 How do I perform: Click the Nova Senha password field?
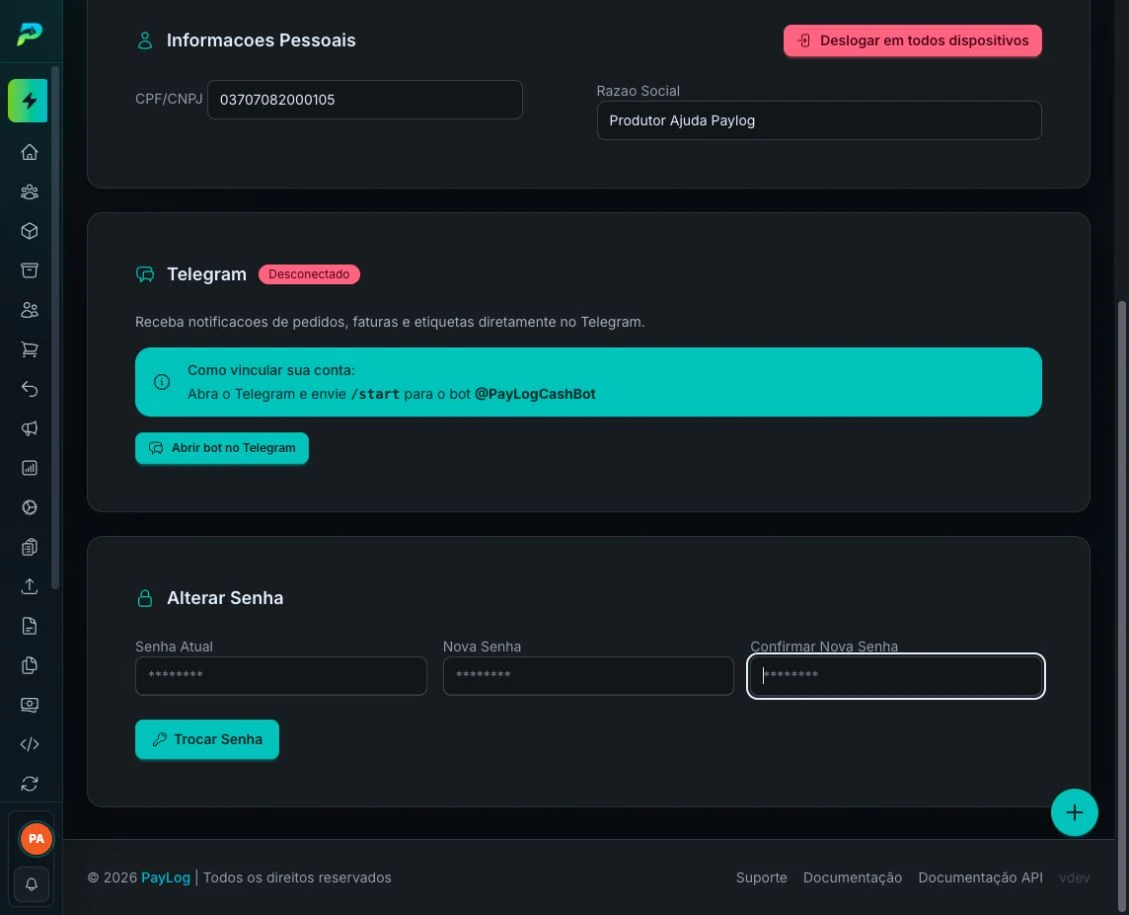(x=588, y=675)
